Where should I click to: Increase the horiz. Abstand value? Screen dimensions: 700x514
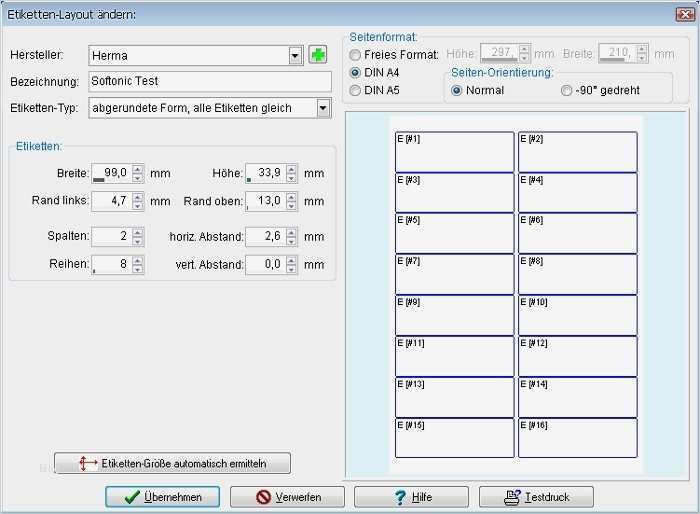pyautogui.click(x=292, y=232)
